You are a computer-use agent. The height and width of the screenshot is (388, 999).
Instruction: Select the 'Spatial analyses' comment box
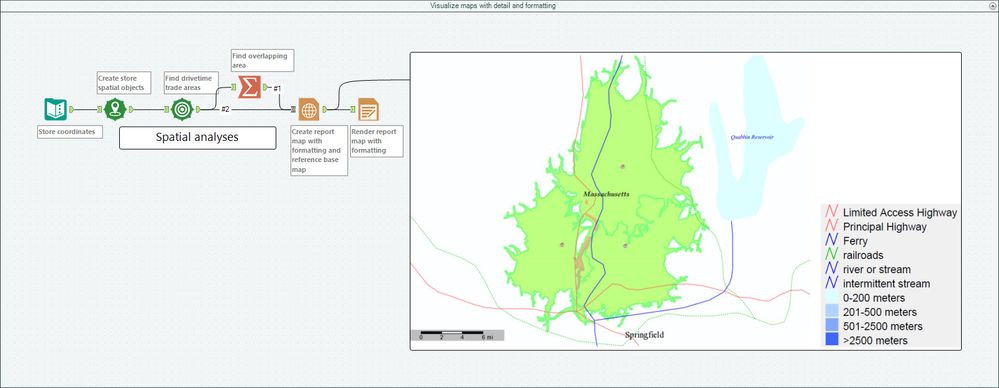(x=198, y=138)
